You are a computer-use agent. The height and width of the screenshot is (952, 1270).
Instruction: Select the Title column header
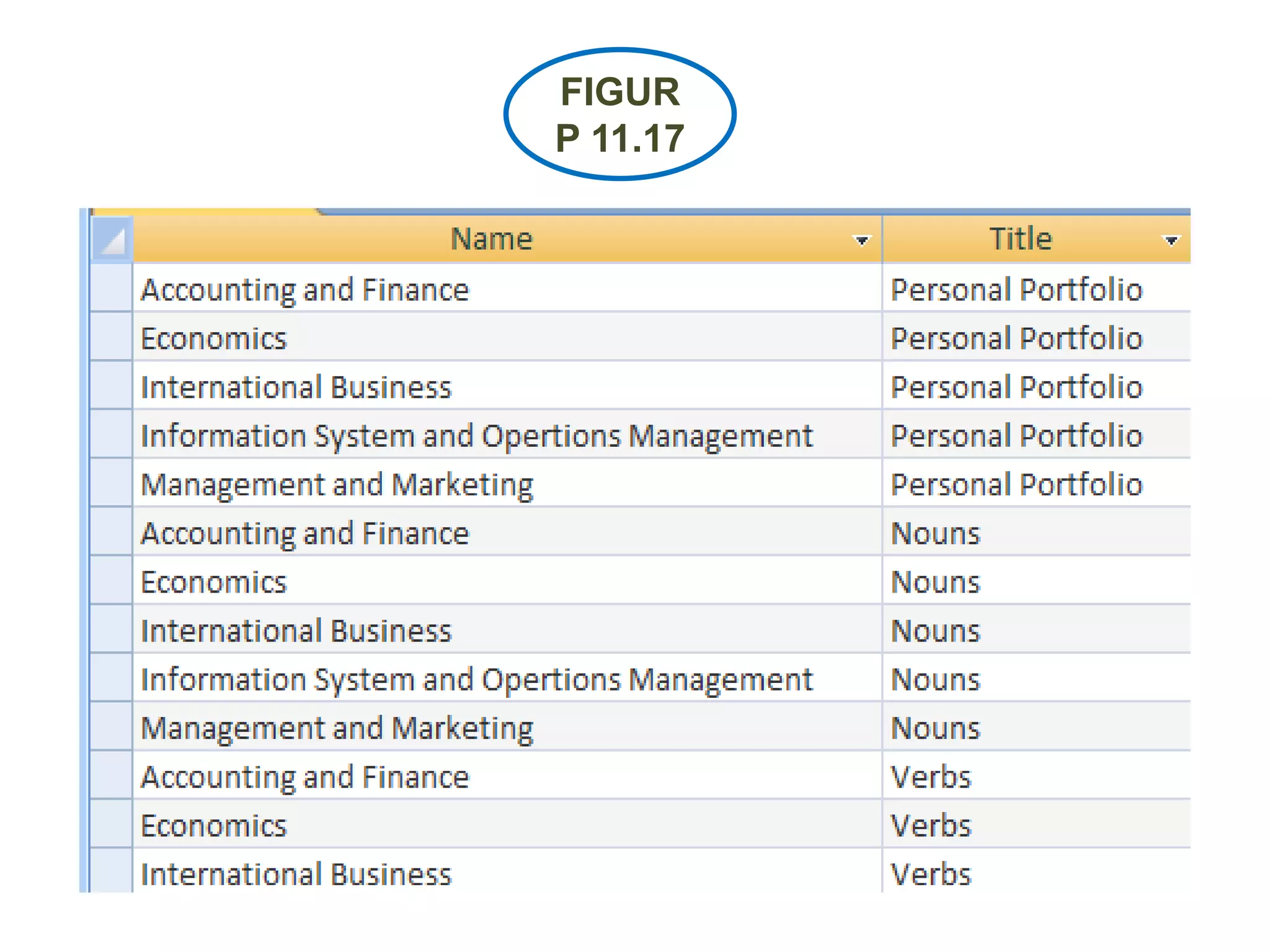coord(1020,239)
